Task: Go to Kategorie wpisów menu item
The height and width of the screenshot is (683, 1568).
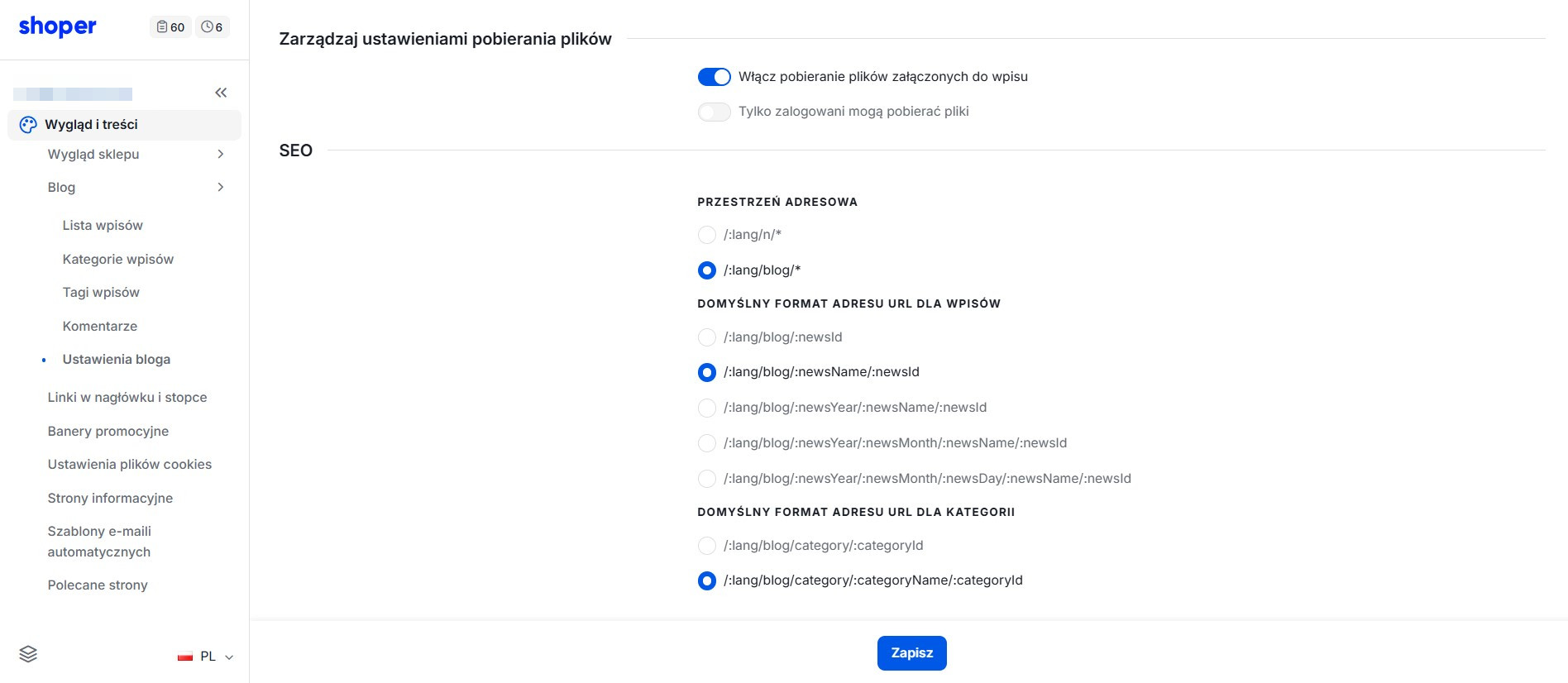Action: [118, 260]
